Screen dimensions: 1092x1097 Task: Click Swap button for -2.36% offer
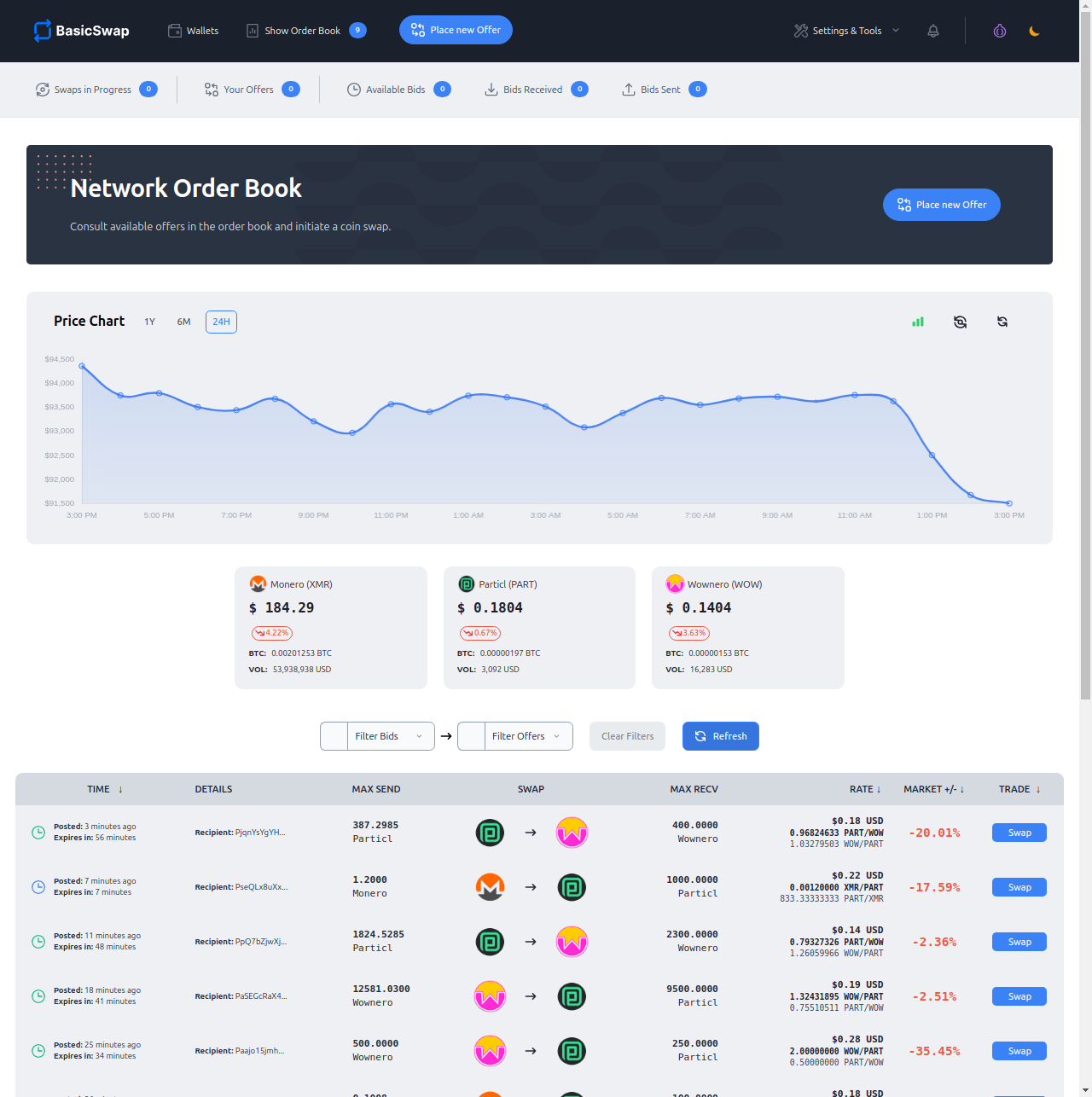[1019, 942]
